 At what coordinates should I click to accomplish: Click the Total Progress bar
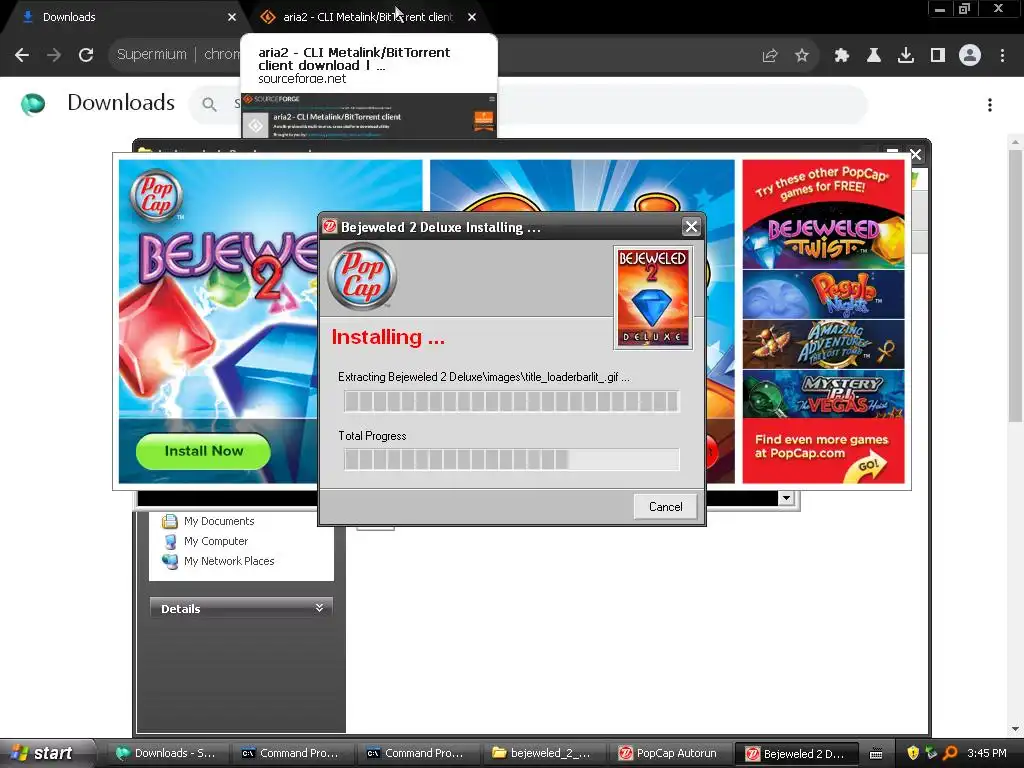tap(511, 460)
